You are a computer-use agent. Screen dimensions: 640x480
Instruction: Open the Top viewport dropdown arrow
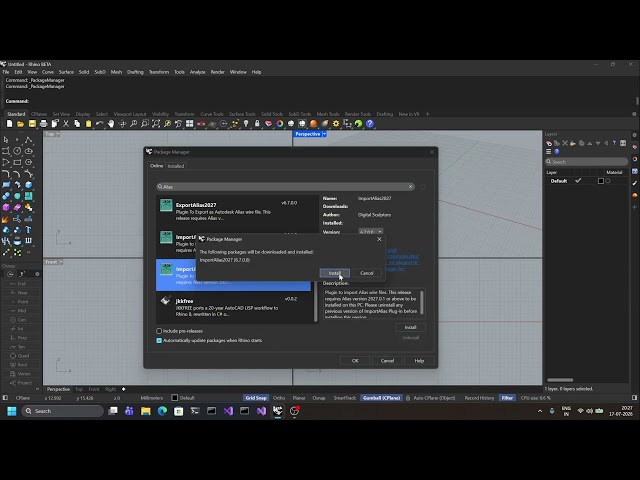click(58, 134)
